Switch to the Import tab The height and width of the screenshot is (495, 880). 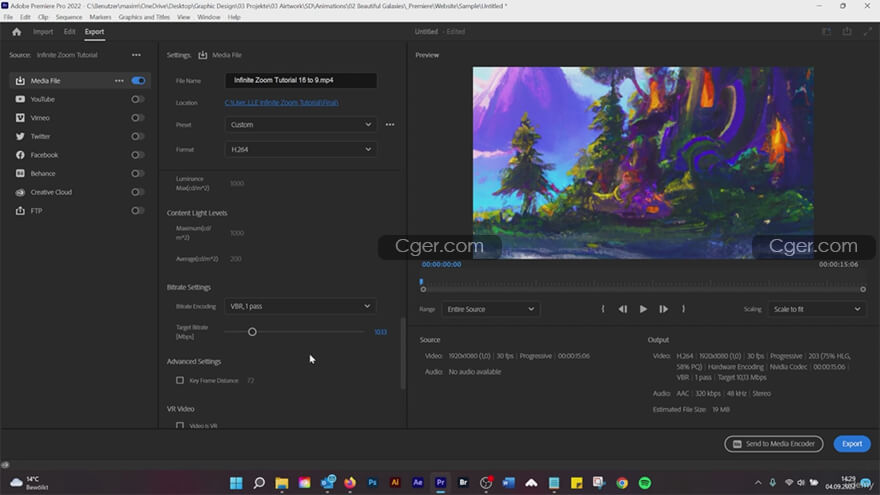(x=43, y=32)
